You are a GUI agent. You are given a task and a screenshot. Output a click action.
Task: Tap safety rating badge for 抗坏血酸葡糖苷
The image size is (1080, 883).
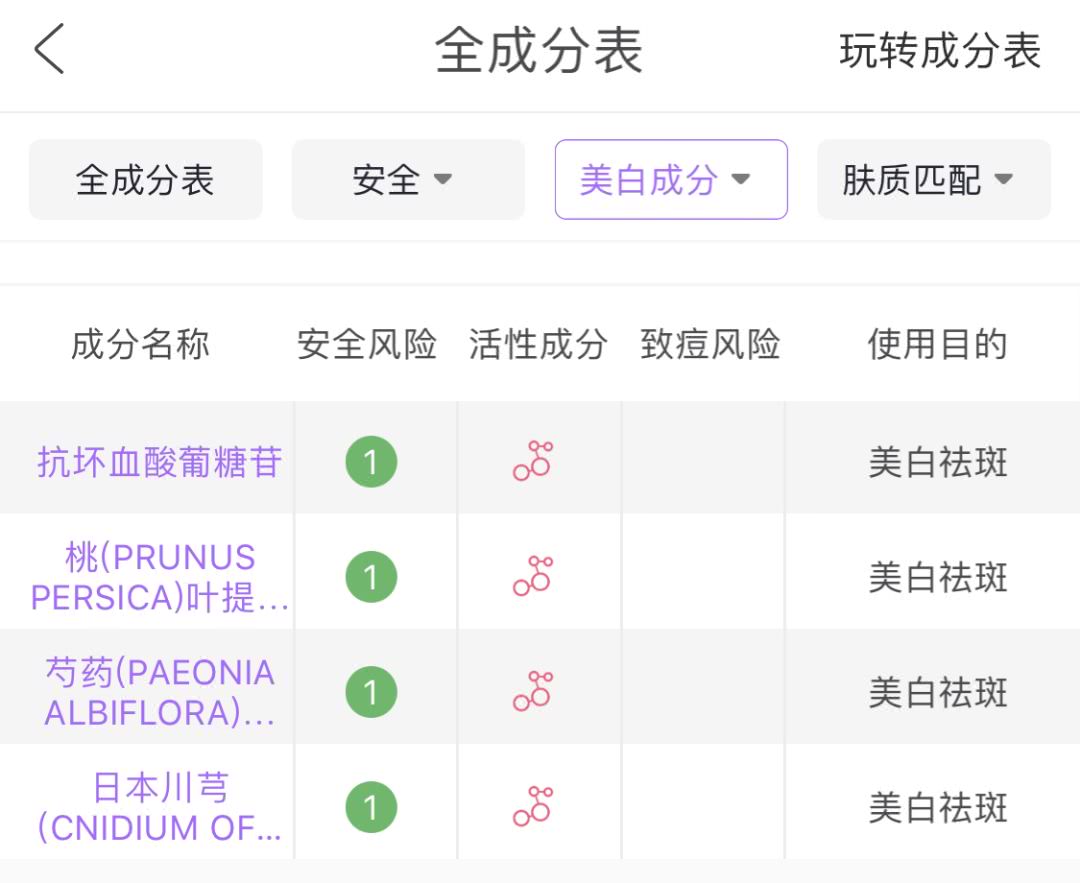(x=371, y=463)
